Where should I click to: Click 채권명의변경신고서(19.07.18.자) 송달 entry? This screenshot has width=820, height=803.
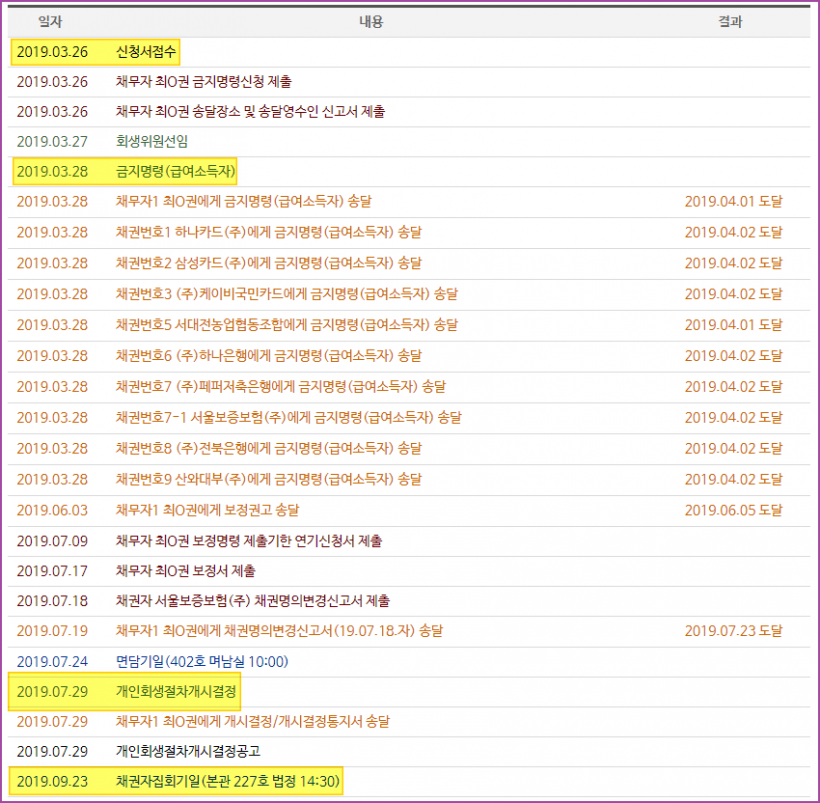pyautogui.click(x=279, y=631)
